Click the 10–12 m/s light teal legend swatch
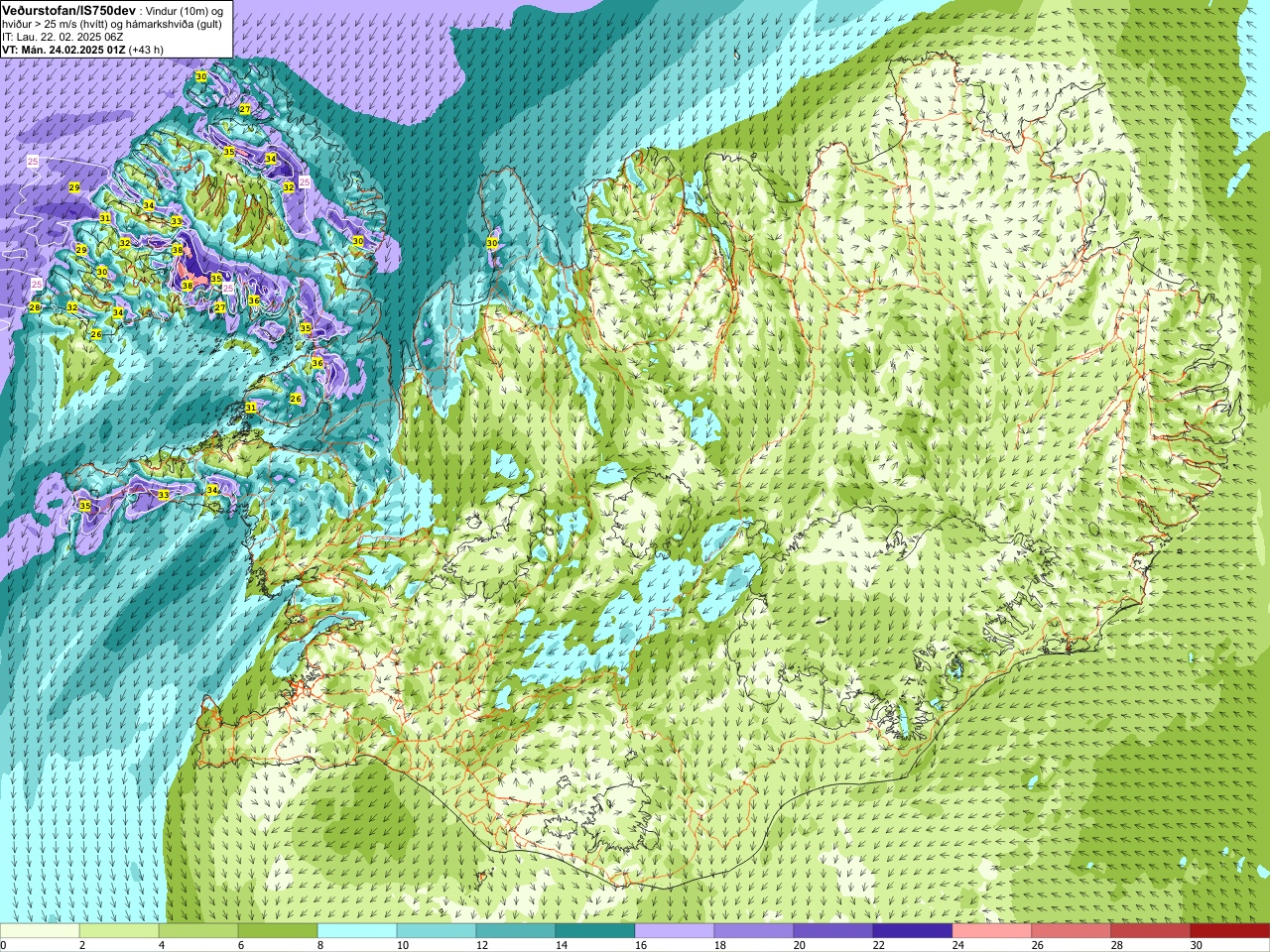This screenshot has width=1270, height=952. 437,931
